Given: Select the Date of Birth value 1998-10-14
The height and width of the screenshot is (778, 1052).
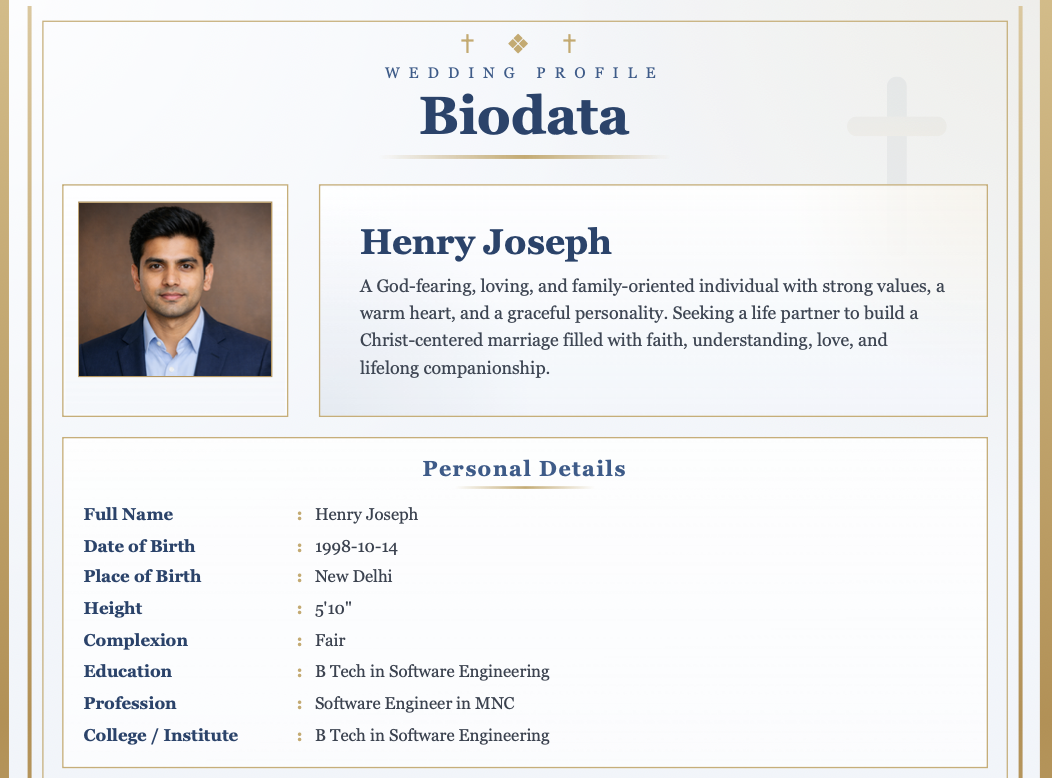Looking at the screenshot, I should (x=356, y=547).
